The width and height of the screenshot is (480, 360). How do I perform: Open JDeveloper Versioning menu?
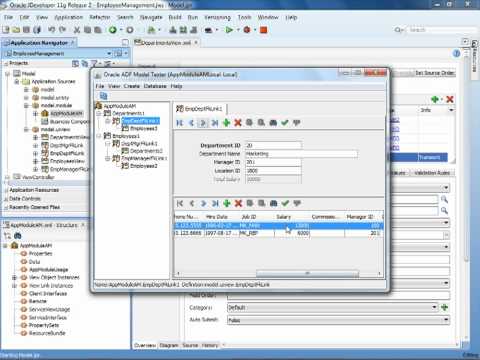(x=217, y=17)
